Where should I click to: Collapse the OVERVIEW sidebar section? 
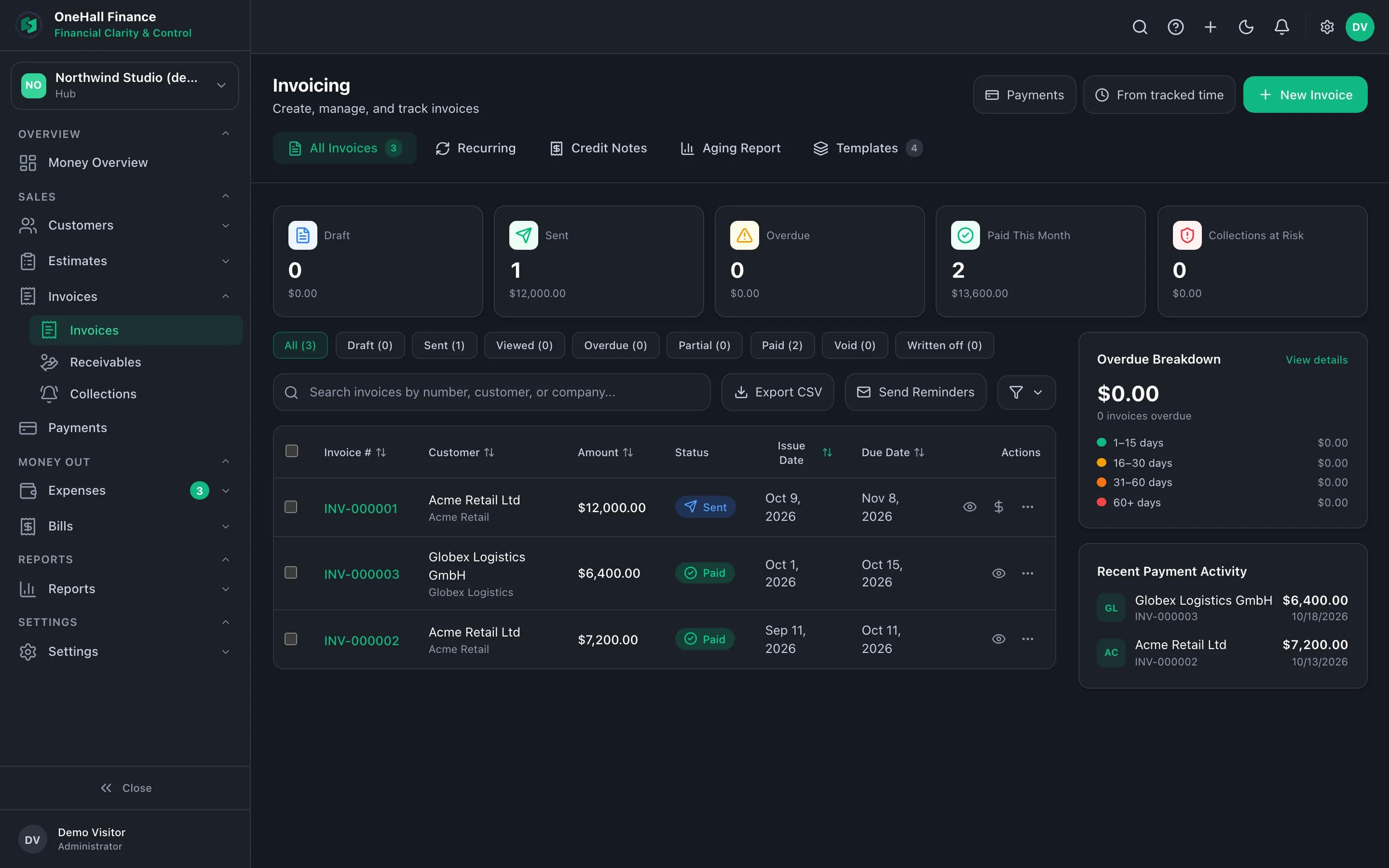click(226, 134)
